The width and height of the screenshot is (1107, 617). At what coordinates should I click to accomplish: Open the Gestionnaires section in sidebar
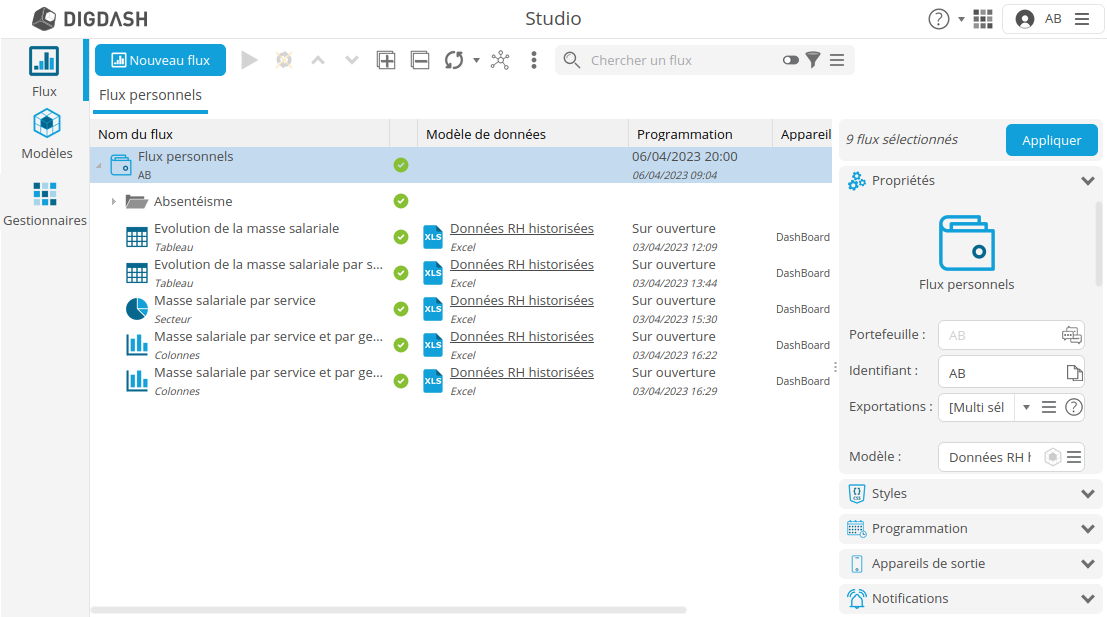(x=45, y=203)
